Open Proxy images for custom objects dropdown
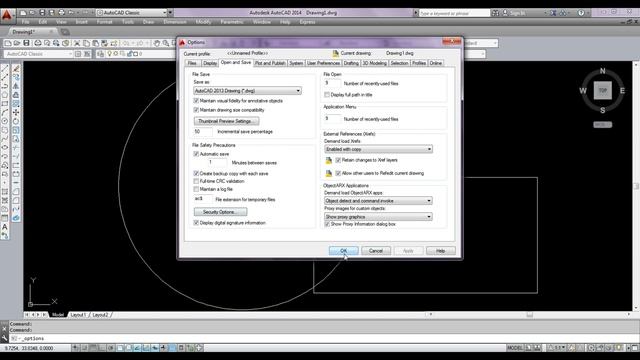This screenshot has width=640, height=360. 378,217
